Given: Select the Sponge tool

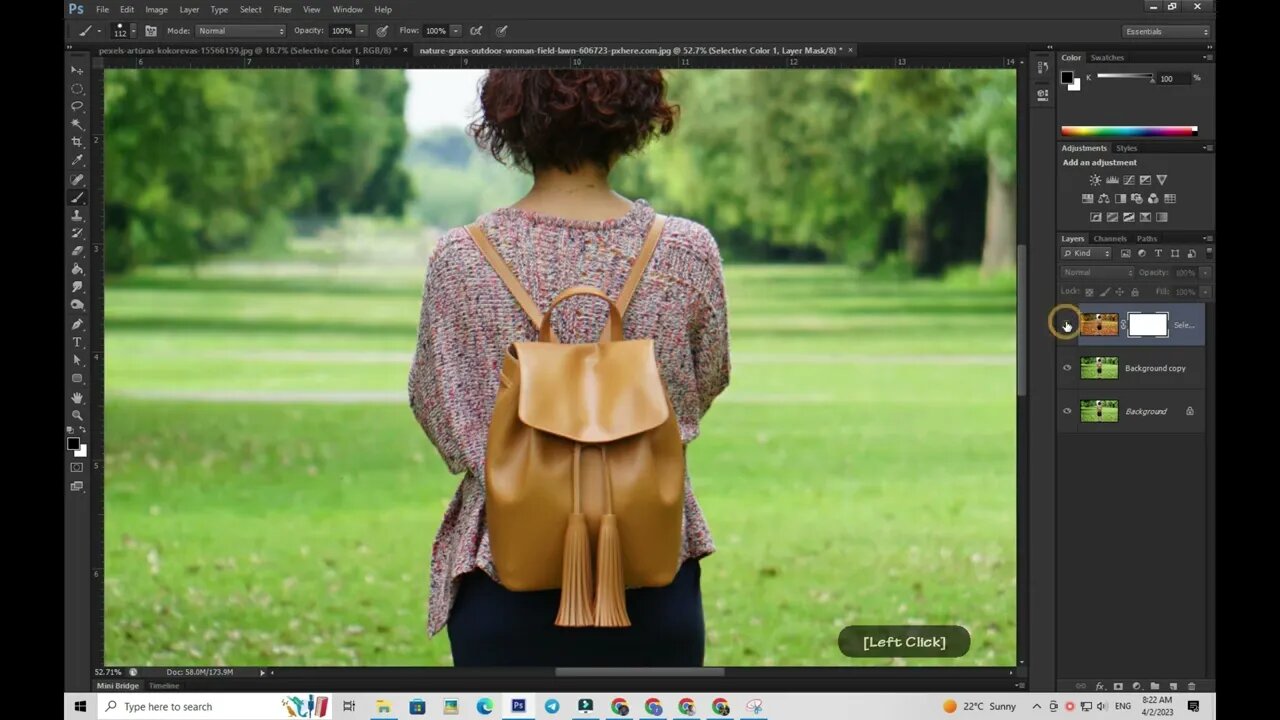Looking at the screenshot, I should click(x=77, y=305).
